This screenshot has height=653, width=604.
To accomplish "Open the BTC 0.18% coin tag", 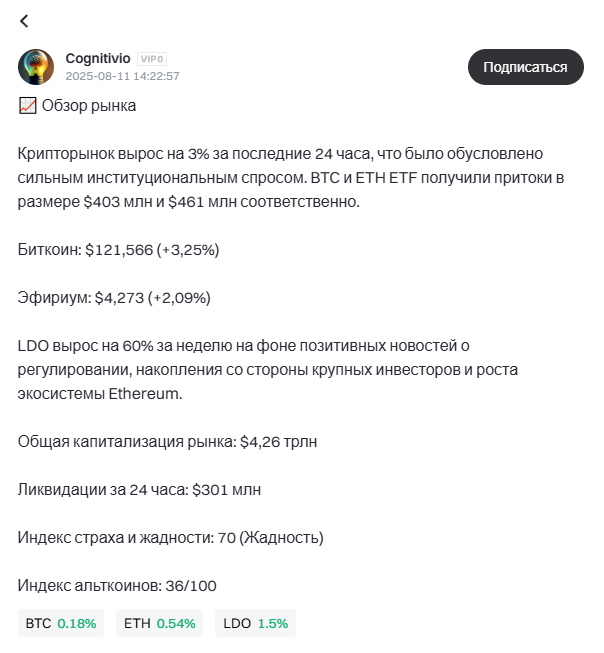I will tap(61, 623).
